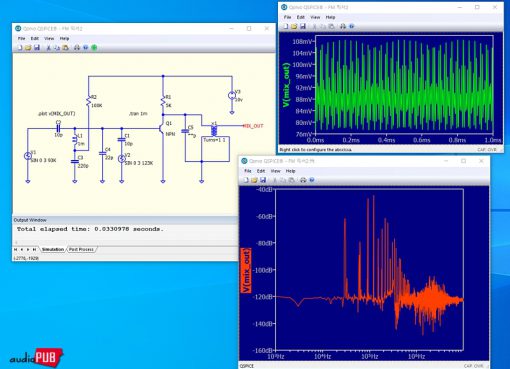This screenshot has width=510, height=369.
Task: Select the Q1 NPN transistor in schematic
Action: pos(163,128)
